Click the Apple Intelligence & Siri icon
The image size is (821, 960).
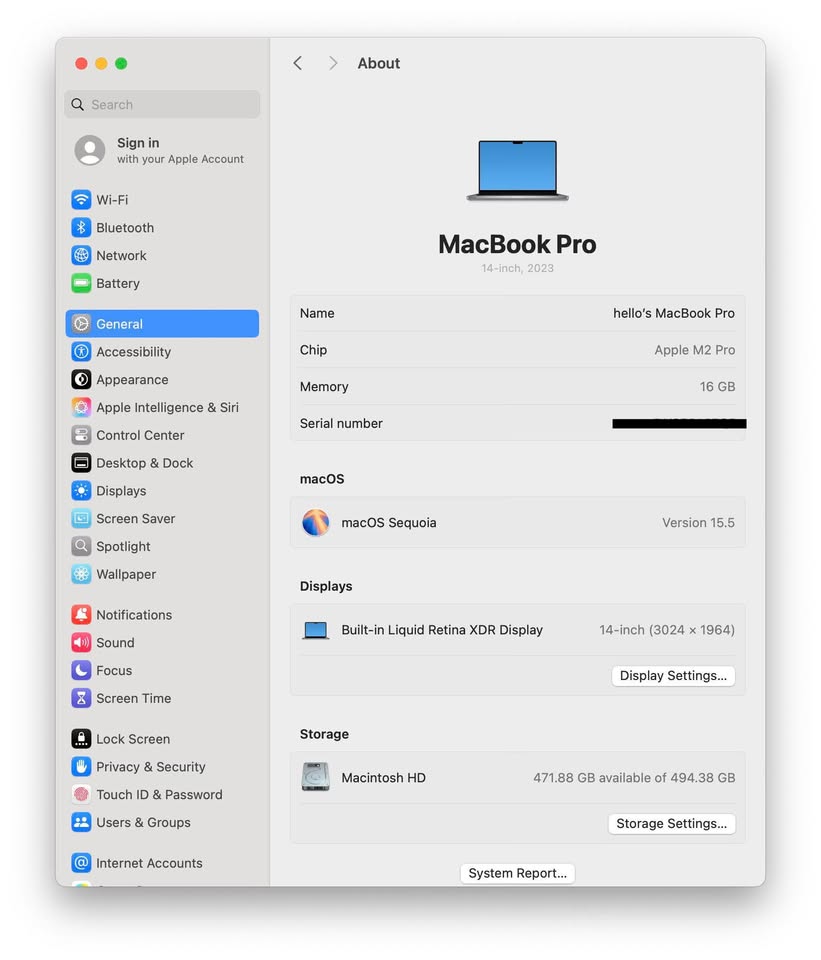81,407
